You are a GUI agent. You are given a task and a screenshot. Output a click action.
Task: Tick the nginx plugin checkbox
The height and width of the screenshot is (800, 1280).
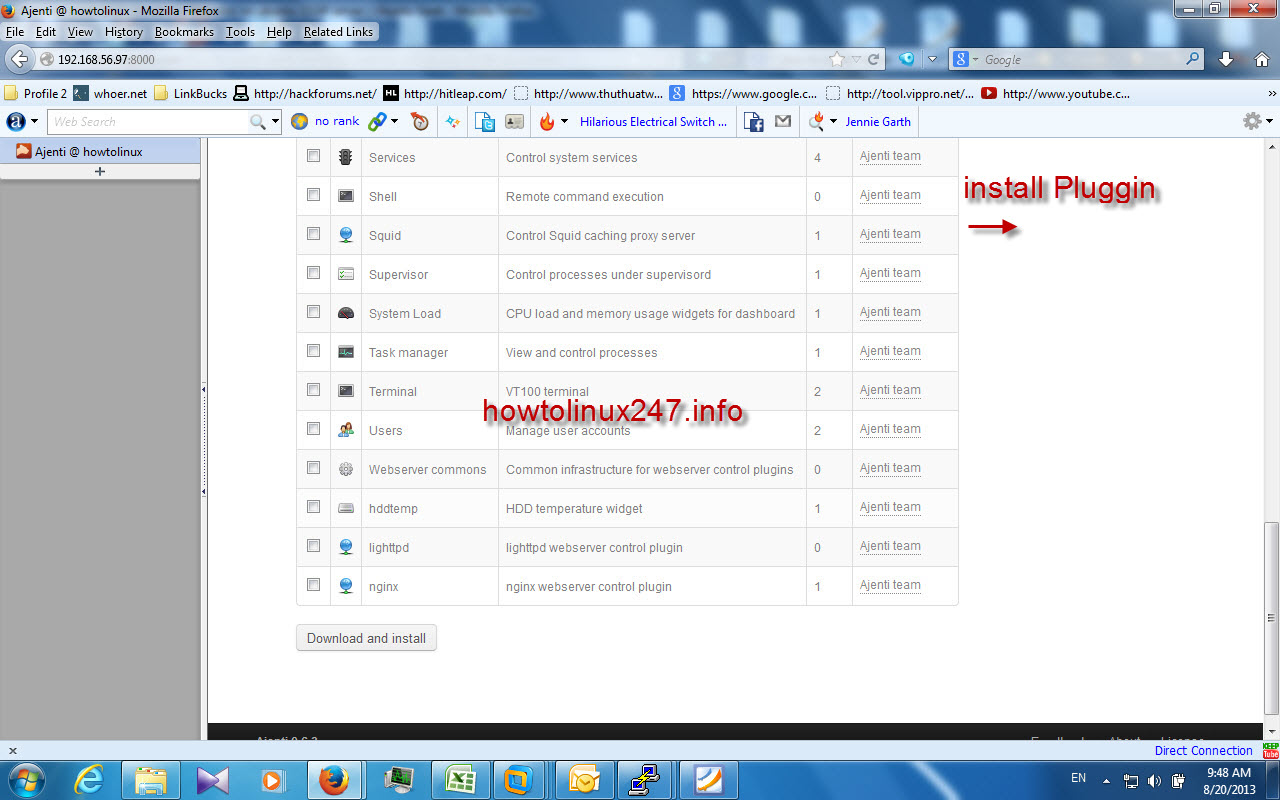pyautogui.click(x=313, y=585)
